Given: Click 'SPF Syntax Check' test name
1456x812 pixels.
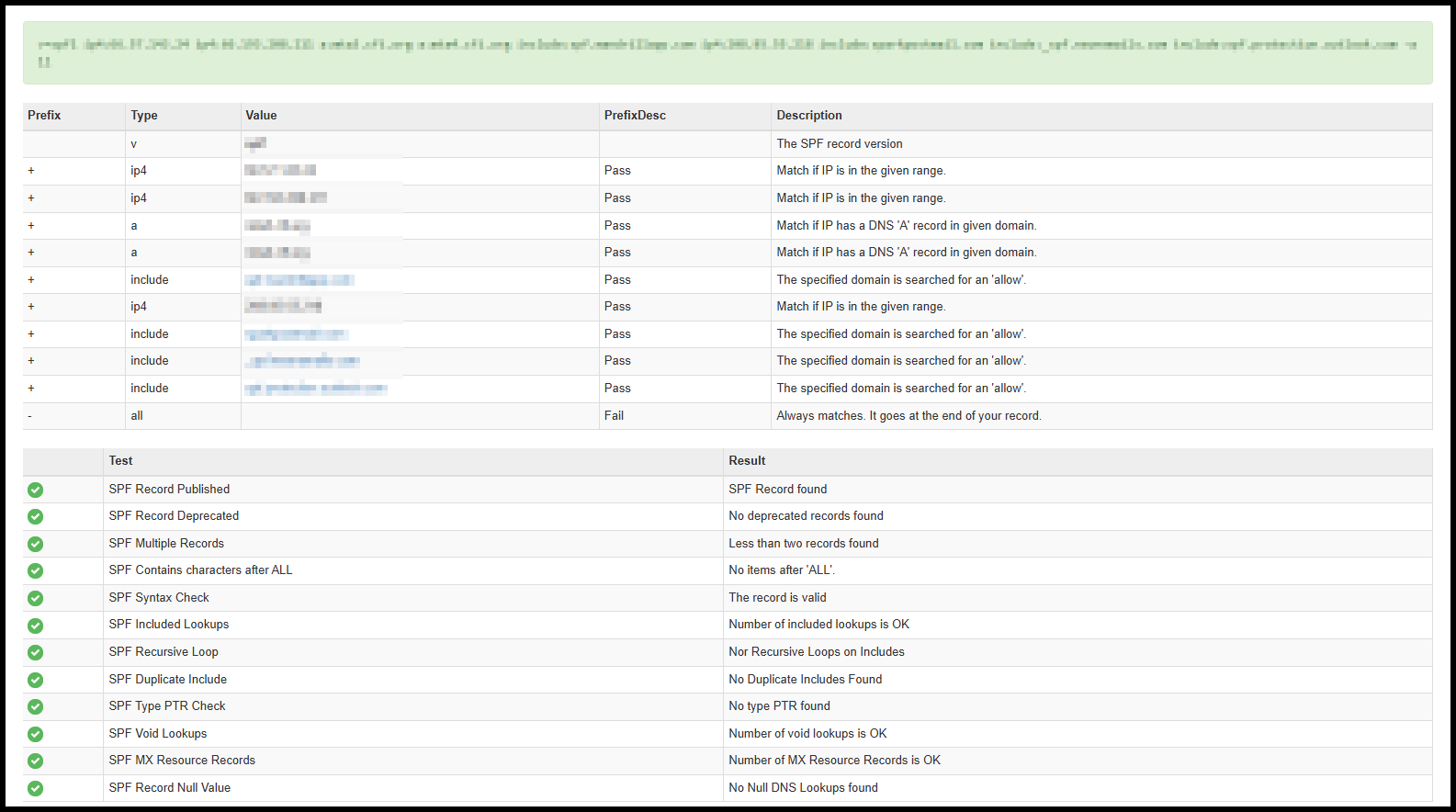Looking at the screenshot, I should [x=159, y=597].
